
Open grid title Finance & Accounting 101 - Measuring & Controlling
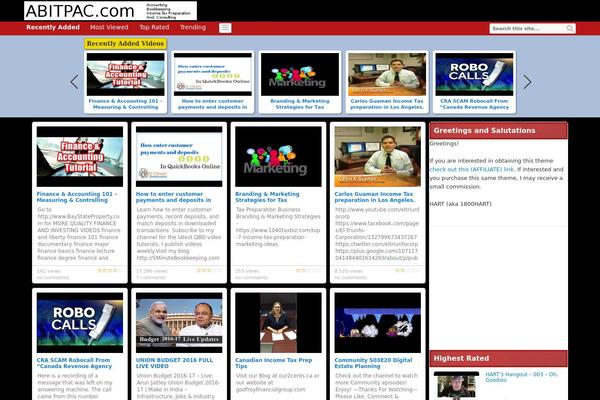click(x=77, y=197)
